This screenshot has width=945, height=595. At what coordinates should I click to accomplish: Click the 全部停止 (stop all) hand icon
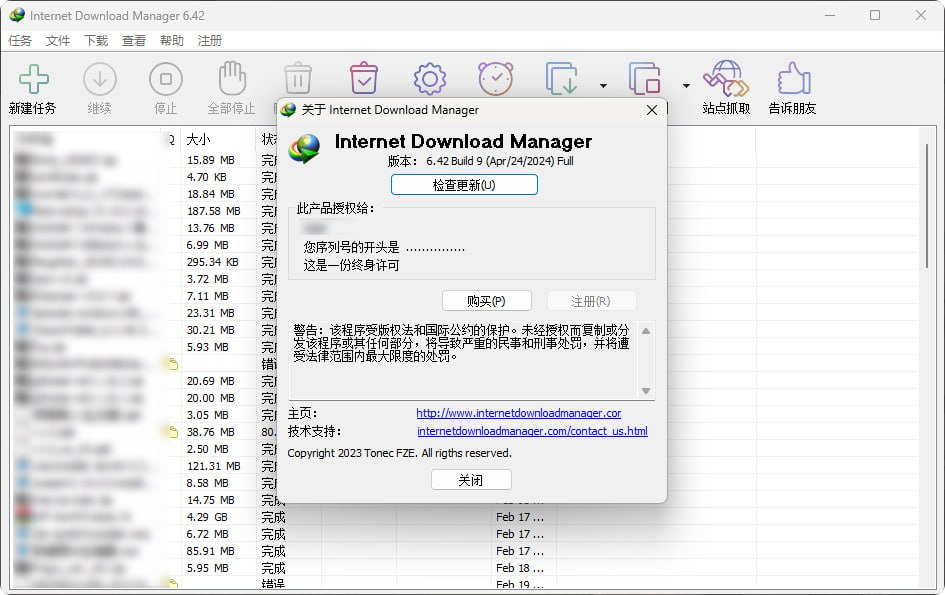pos(231,80)
